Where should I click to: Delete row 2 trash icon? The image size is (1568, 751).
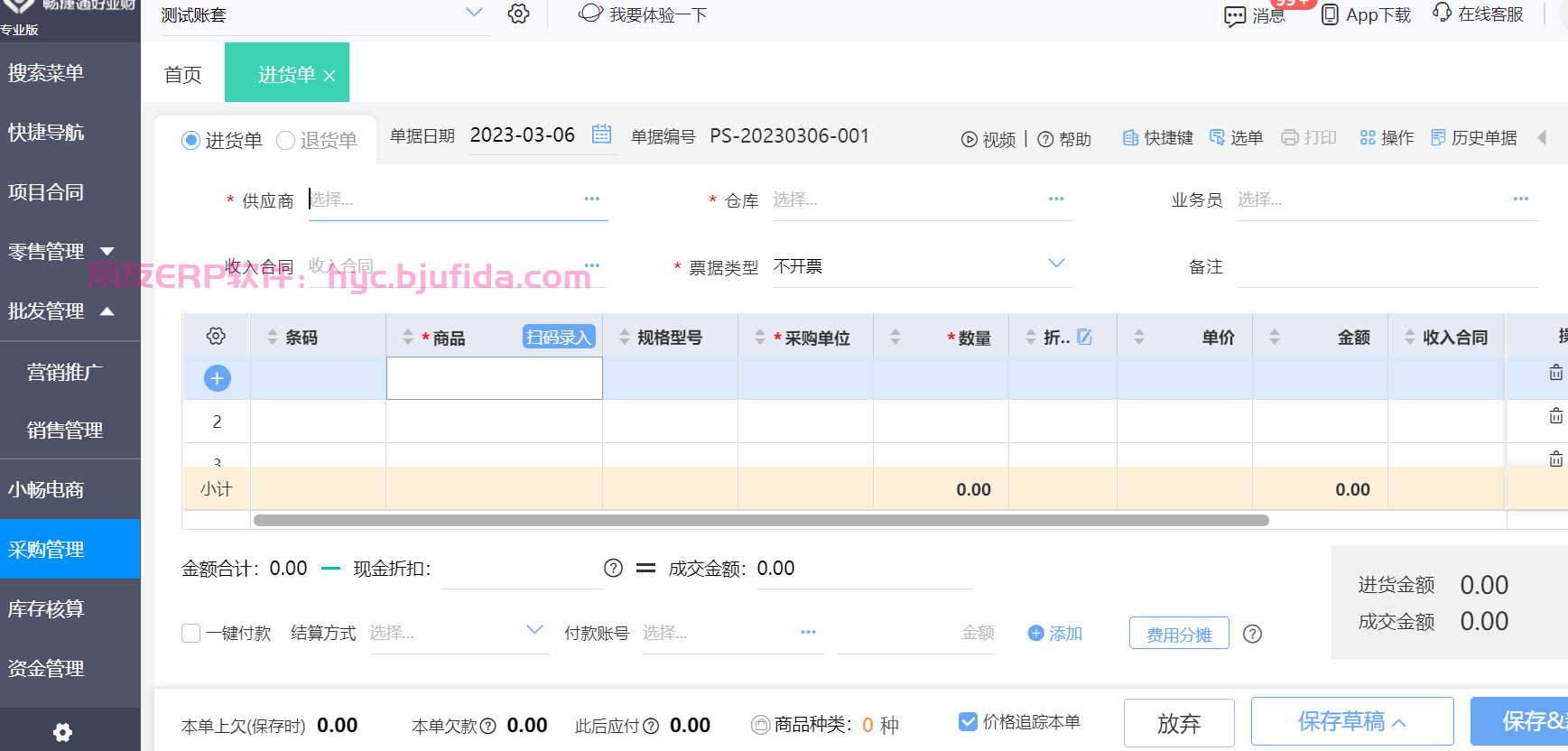coord(1556,415)
